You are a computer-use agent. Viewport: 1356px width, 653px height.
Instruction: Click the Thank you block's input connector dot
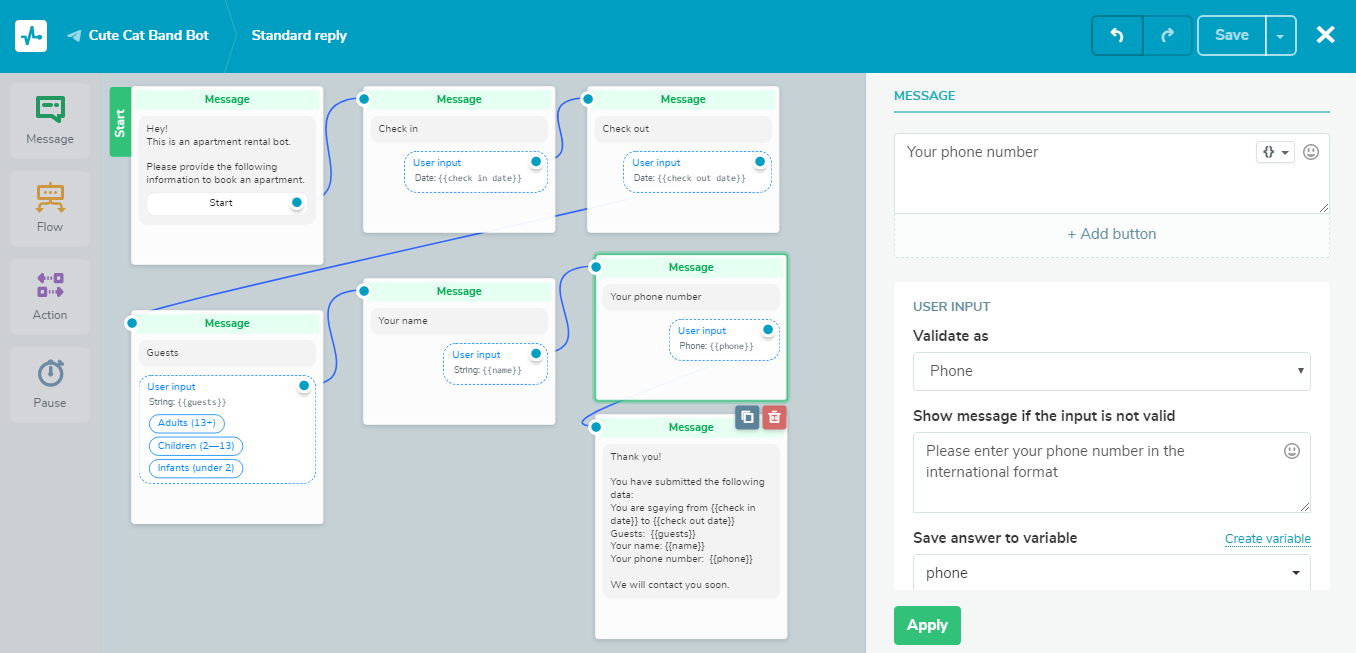point(596,427)
